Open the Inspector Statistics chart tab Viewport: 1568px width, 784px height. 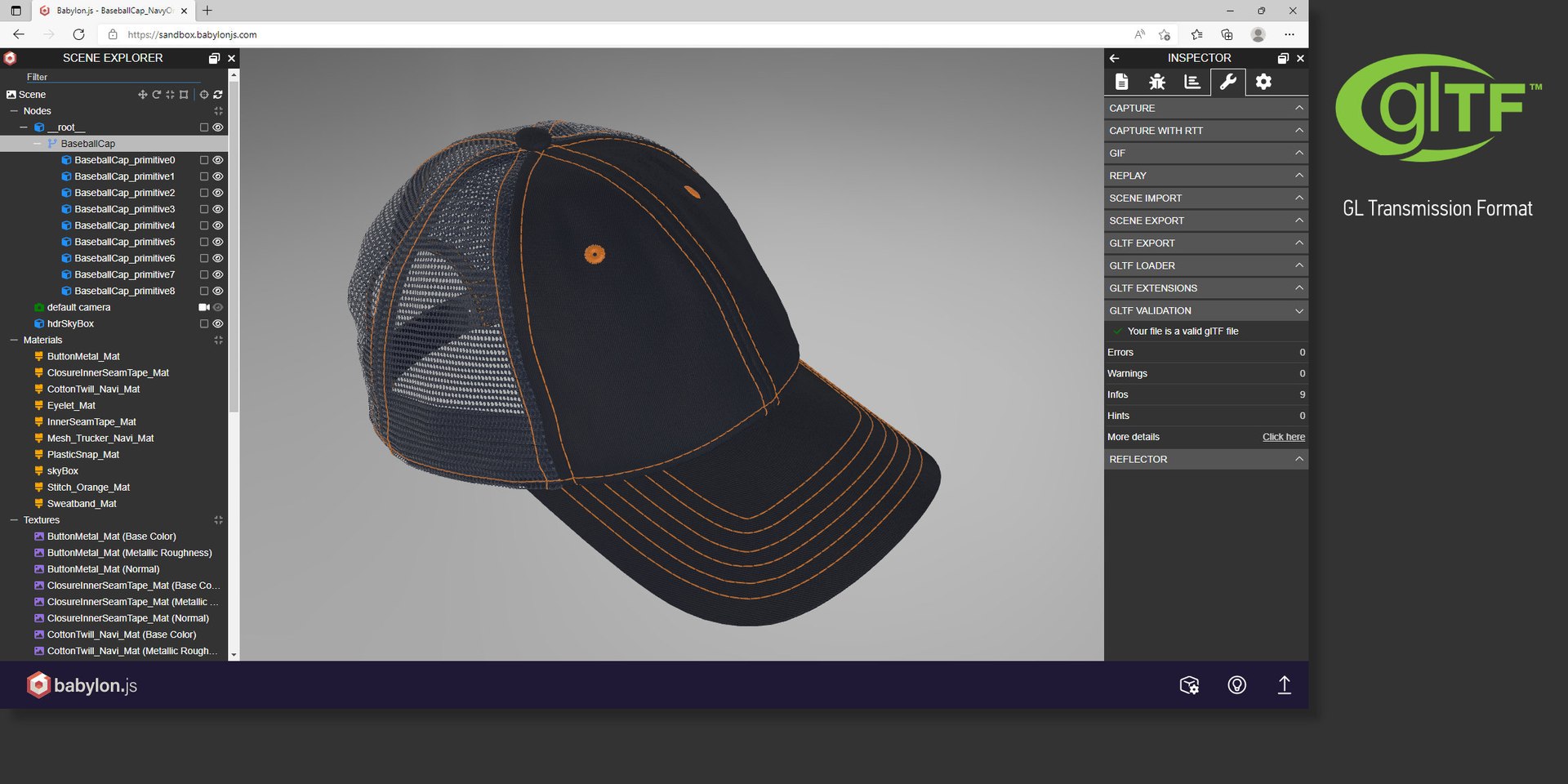tap(1192, 82)
